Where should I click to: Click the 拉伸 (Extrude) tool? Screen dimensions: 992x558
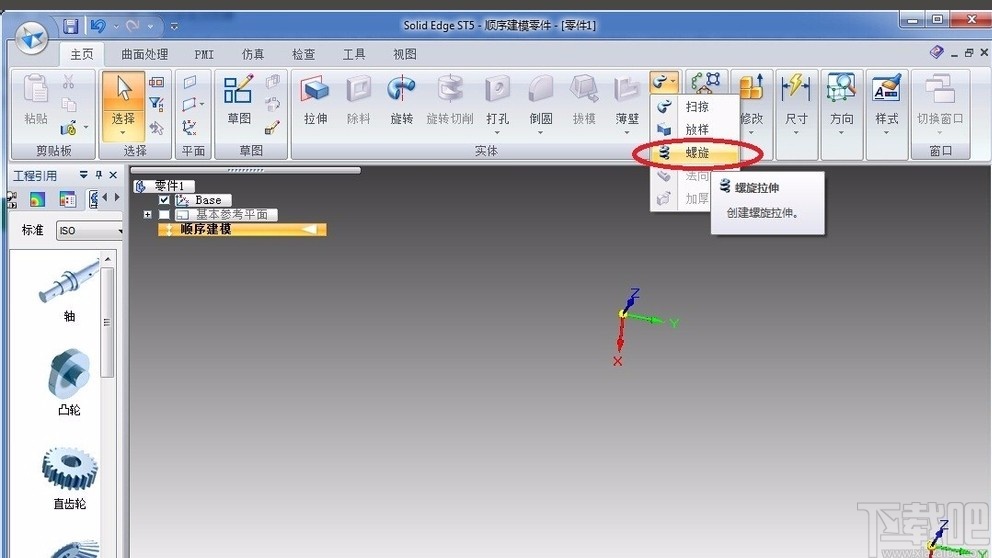pyautogui.click(x=315, y=100)
